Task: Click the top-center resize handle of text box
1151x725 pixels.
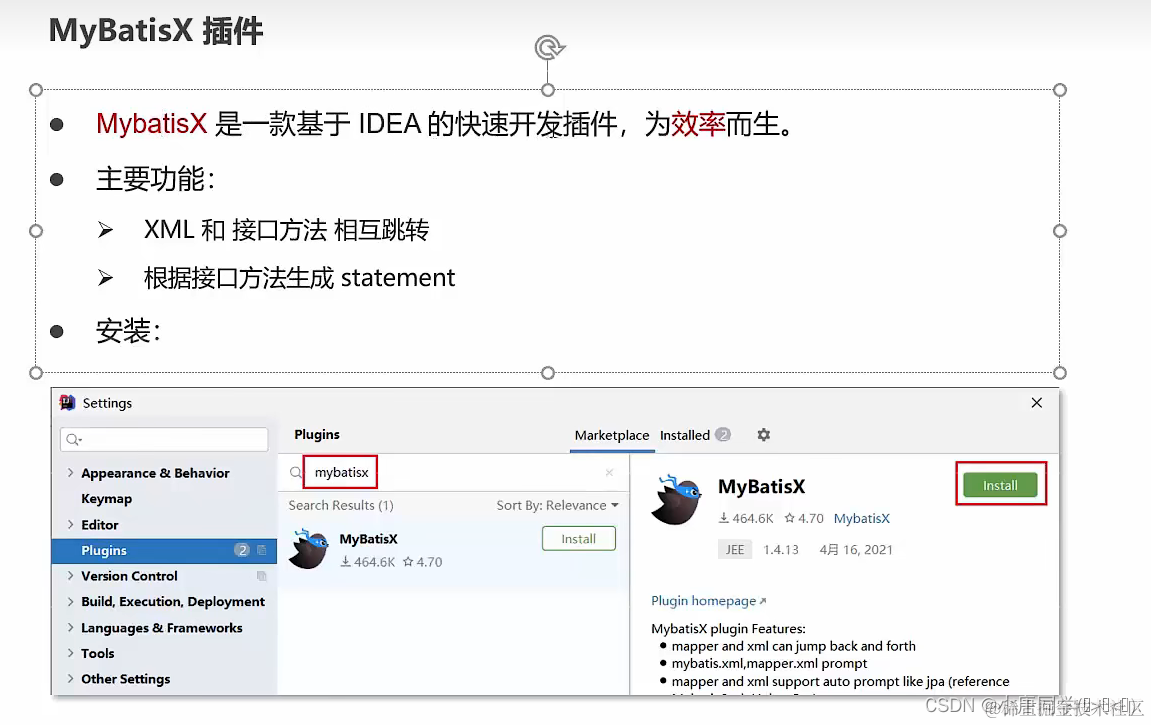Action: click(x=548, y=90)
